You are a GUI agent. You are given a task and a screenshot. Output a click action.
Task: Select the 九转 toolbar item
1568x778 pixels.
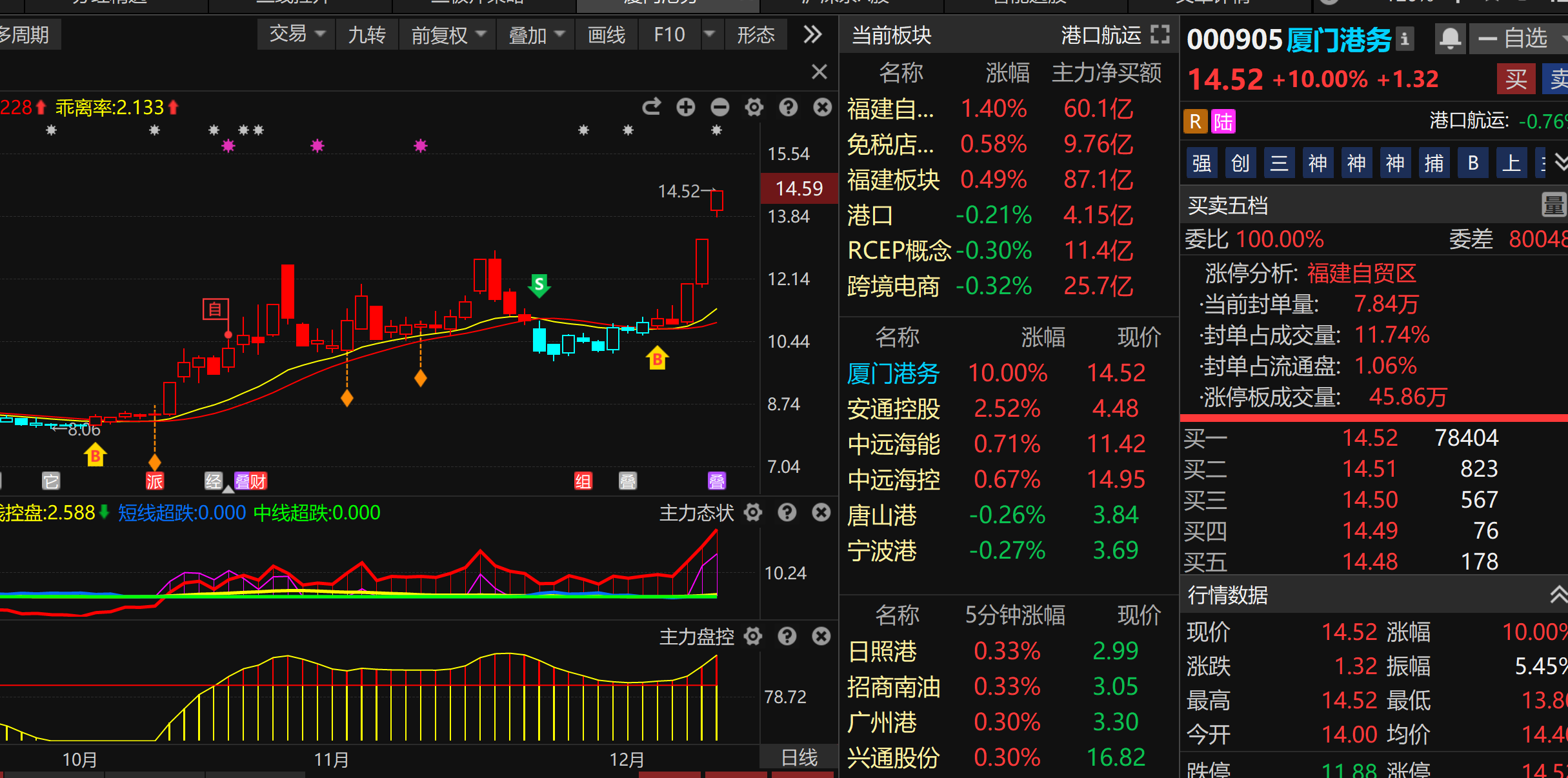click(x=366, y=34)
